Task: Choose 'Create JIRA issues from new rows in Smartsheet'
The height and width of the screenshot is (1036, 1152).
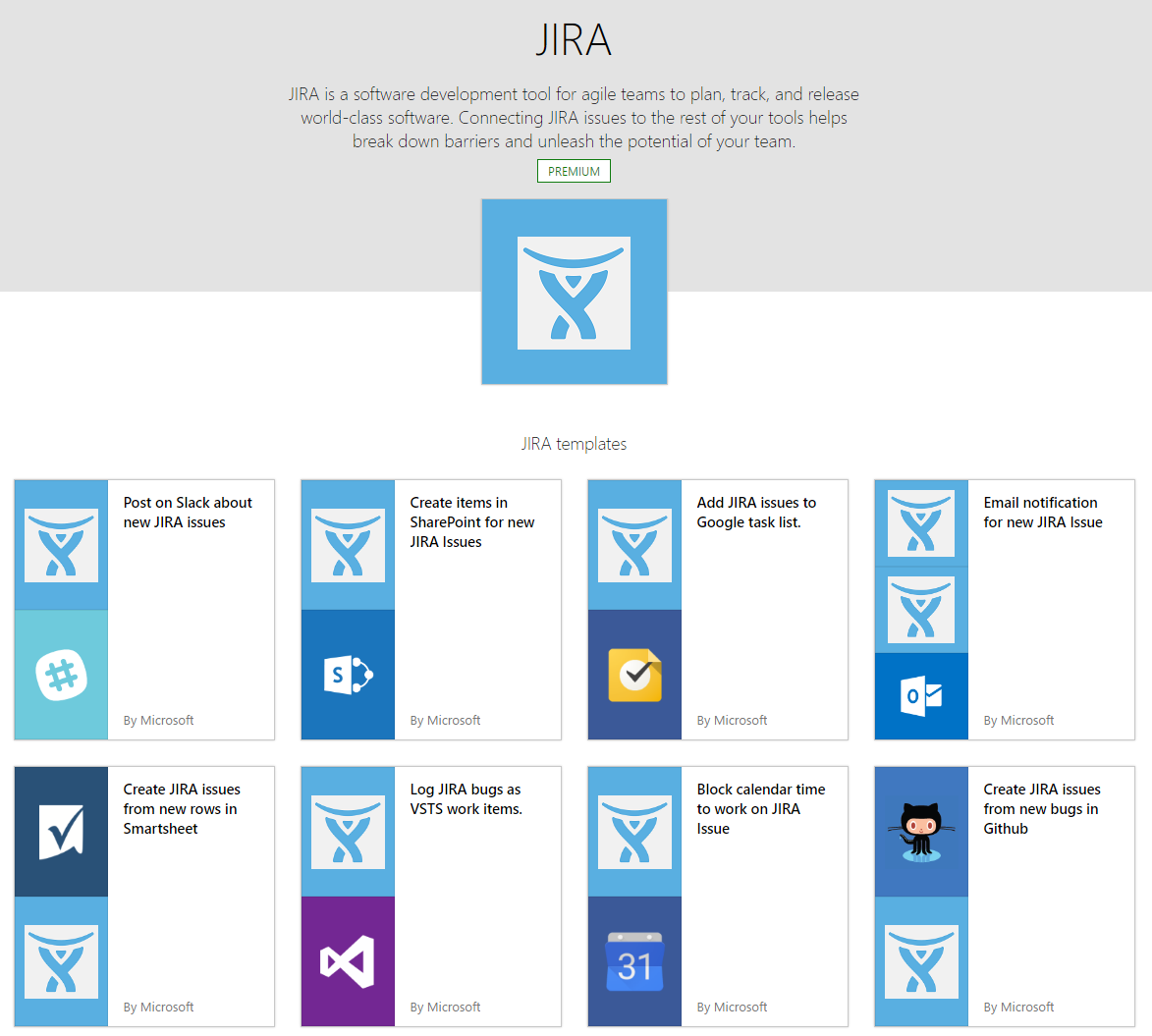Action: point(182,809)
